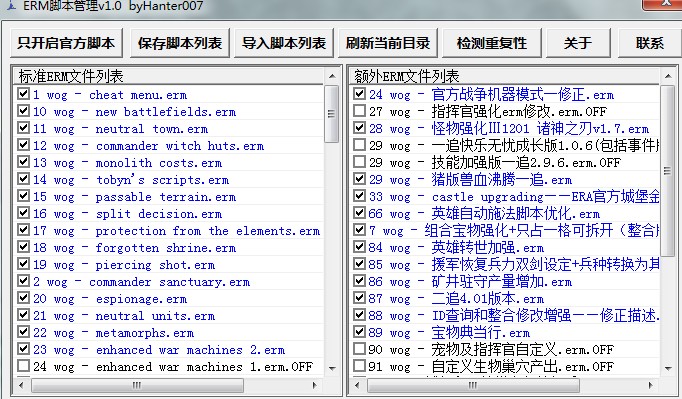This screenshot has height=399, width=682.
Task: Toggle 21 wog - neutral units.erm checkbox
Action: tap(23, 315)
